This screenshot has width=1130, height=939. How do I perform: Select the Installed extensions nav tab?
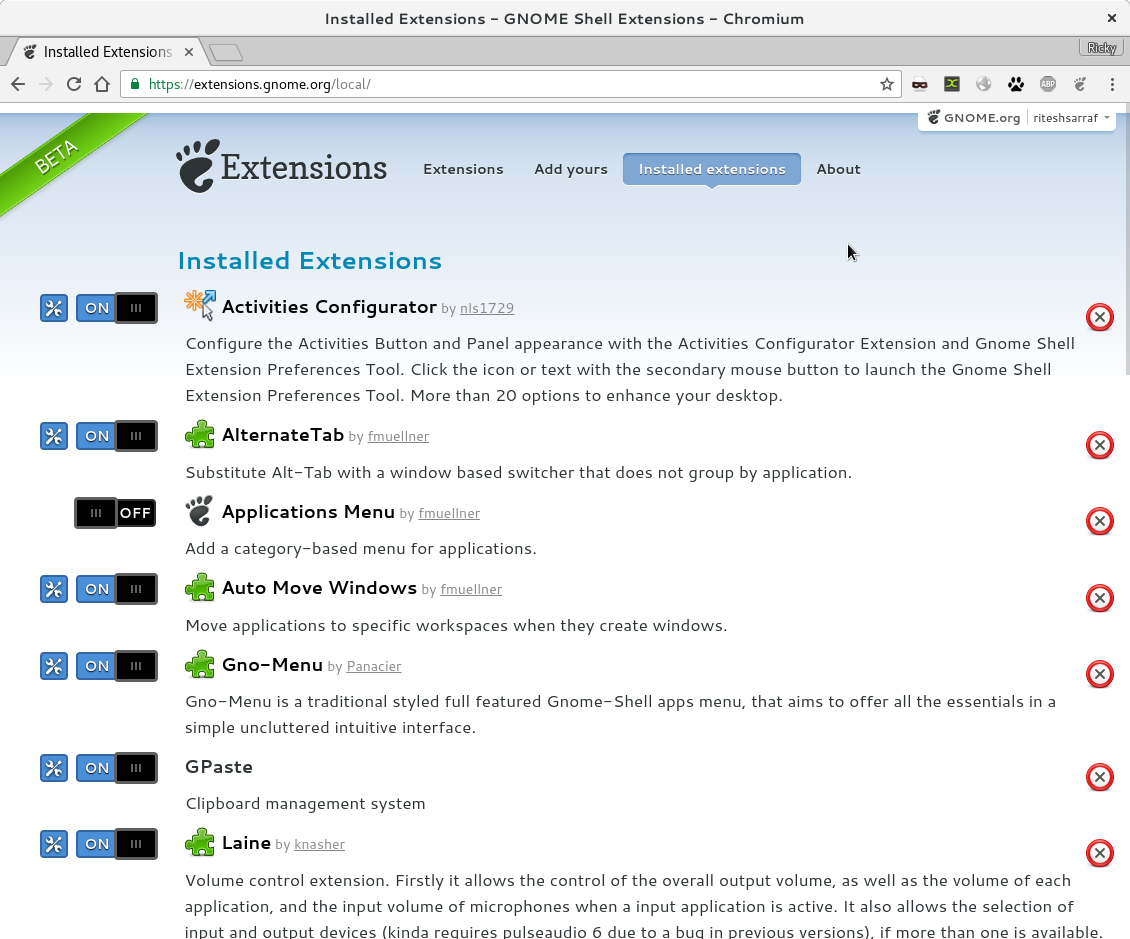click(712, 169)
